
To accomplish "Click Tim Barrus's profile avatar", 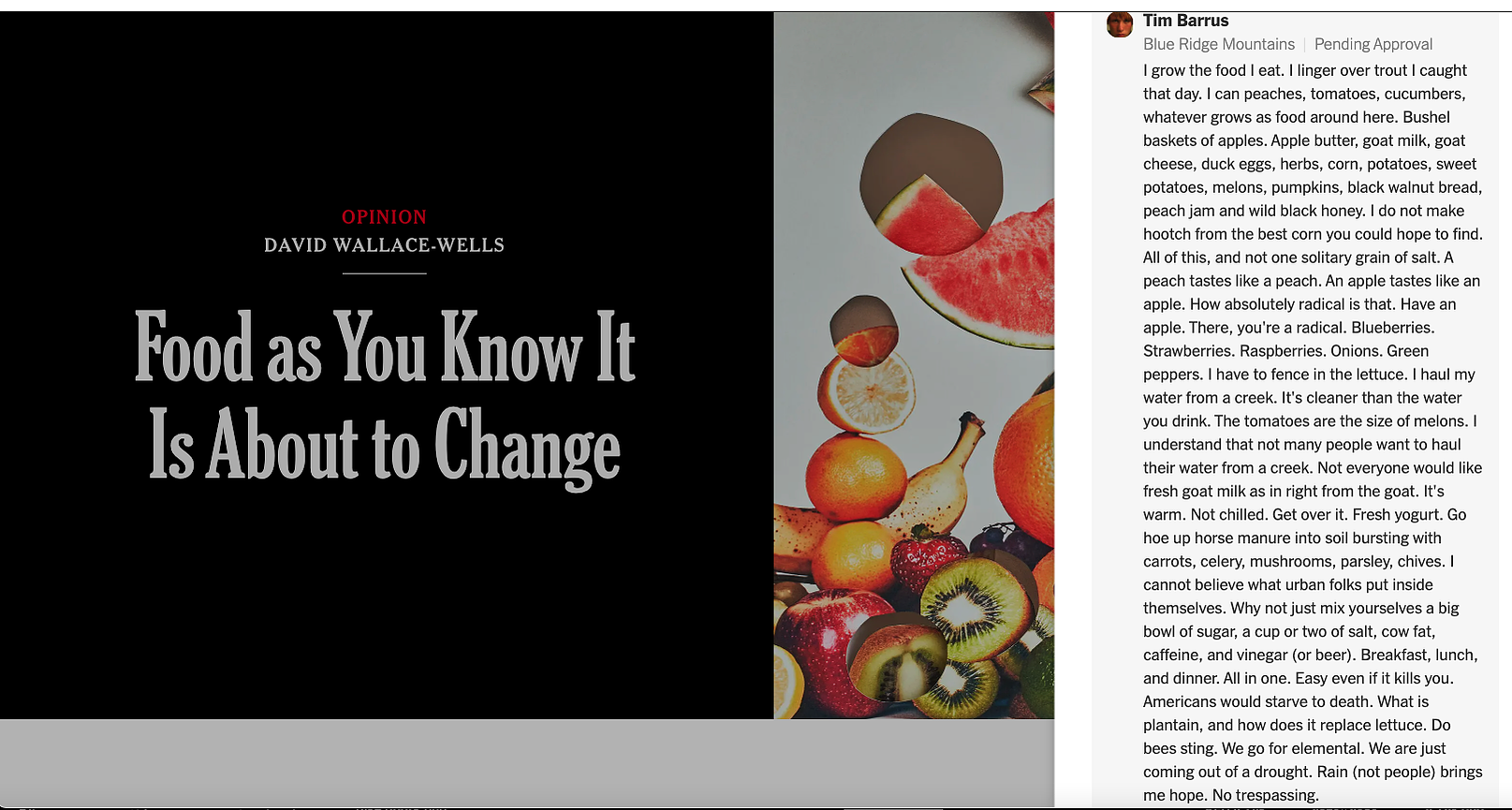I will point(1119,23).
